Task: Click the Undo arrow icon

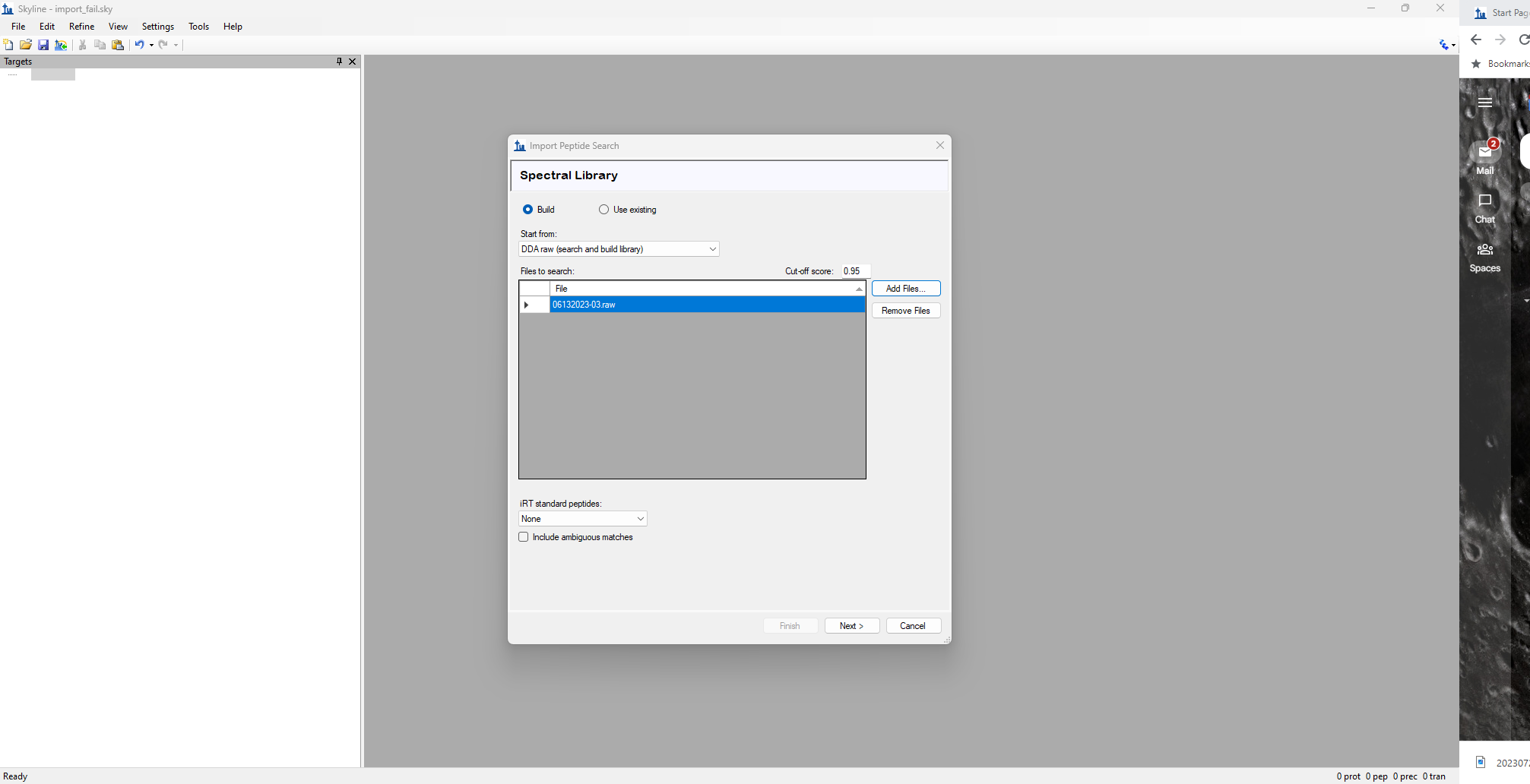Action: [x=139, y=45]
